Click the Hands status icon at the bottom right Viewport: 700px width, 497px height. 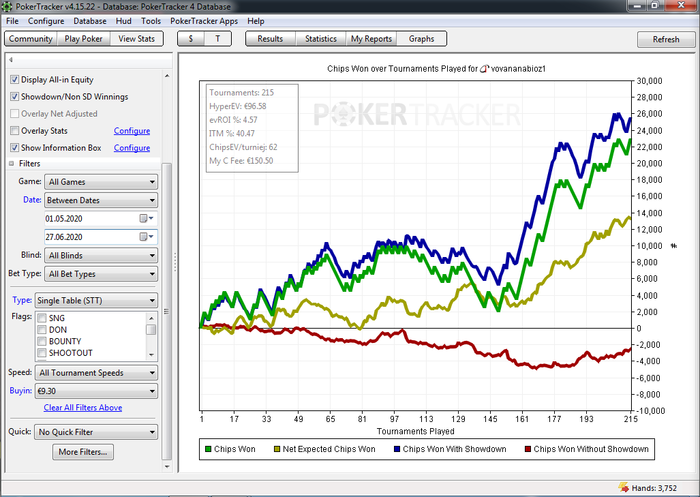coord(624,488)
